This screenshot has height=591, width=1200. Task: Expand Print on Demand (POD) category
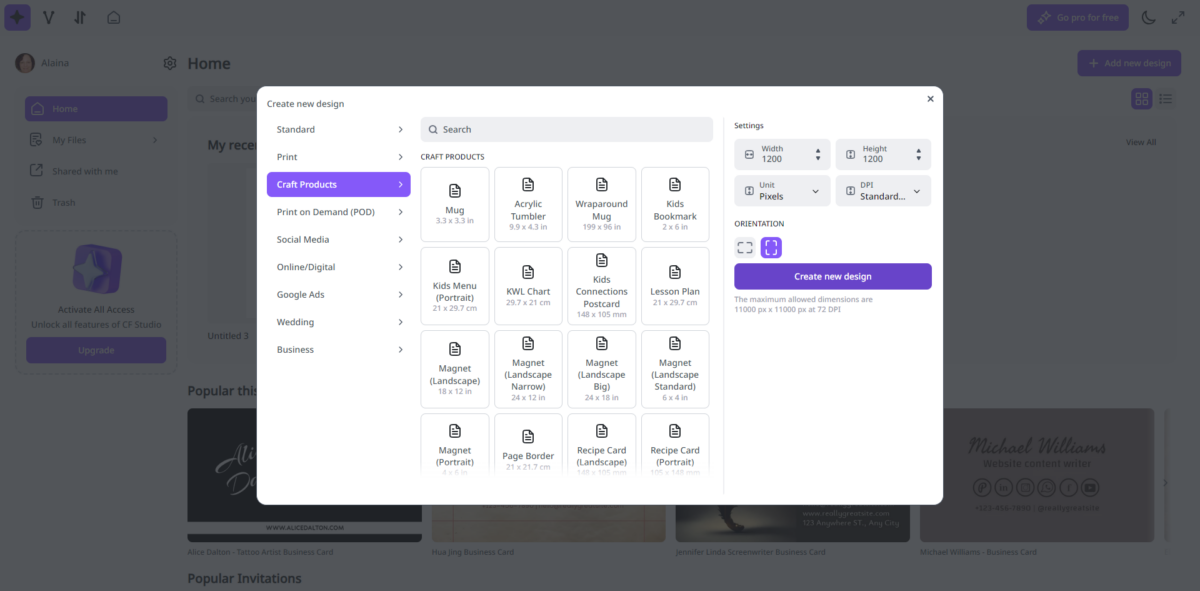[x=338, y=212]
